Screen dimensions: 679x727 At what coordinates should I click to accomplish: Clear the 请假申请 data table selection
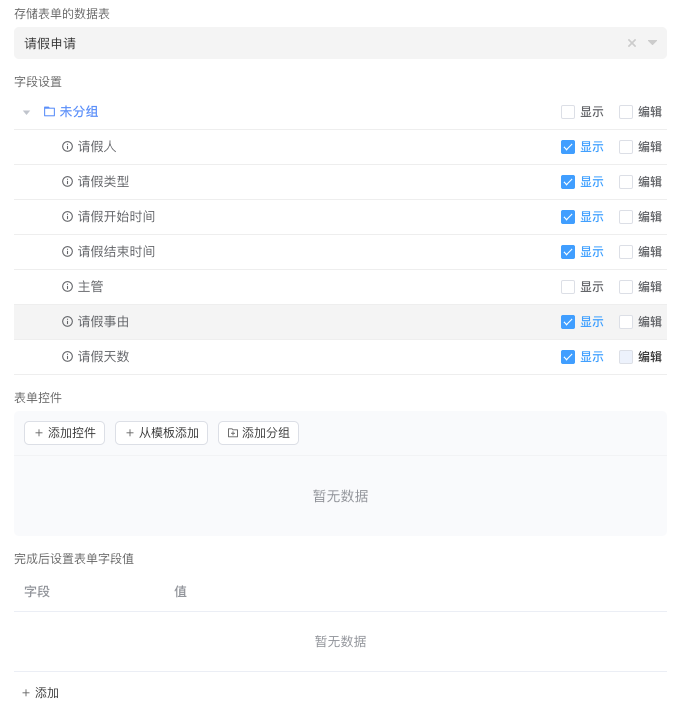[x=631, y=43]
